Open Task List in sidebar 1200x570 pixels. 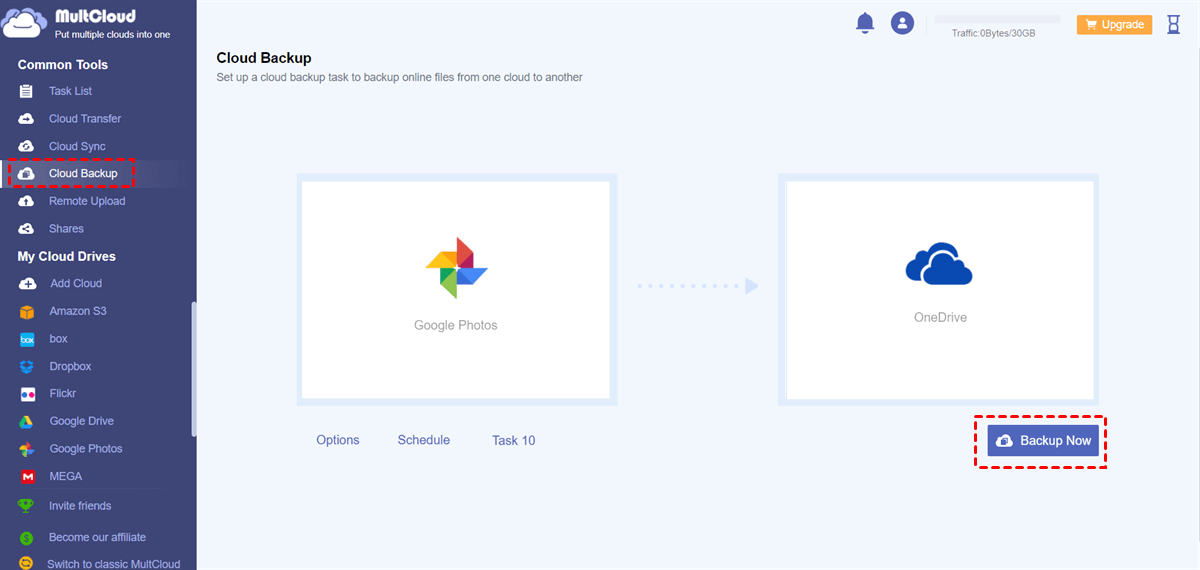pyautogui.click(x=70, y=91)
